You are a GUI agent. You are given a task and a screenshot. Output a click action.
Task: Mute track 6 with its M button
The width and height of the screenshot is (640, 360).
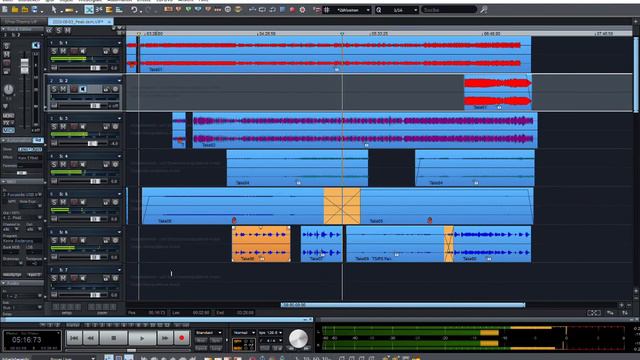pyautogui.click(x=63, y=240)
